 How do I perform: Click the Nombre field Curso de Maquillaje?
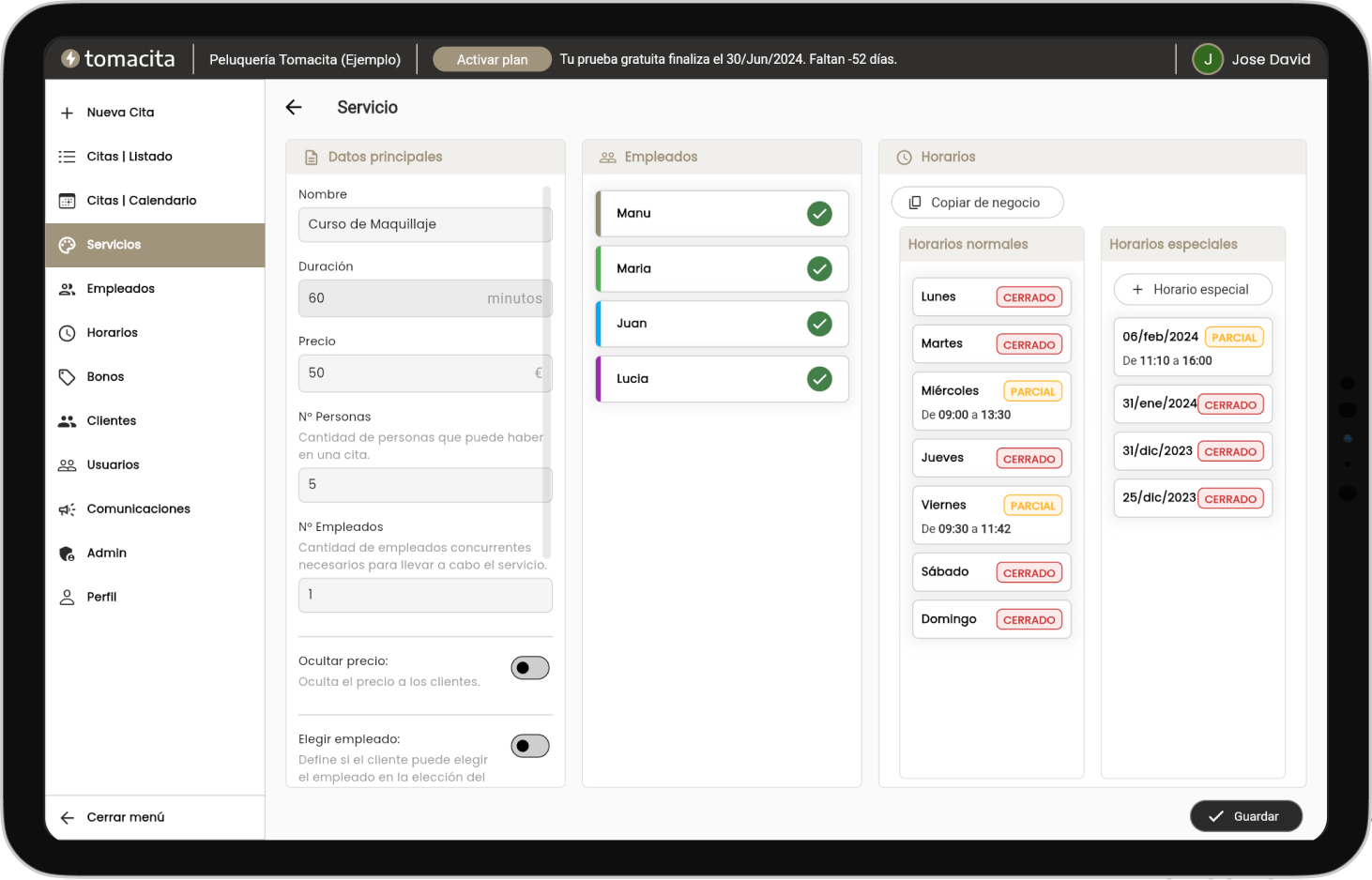(425, 225)
